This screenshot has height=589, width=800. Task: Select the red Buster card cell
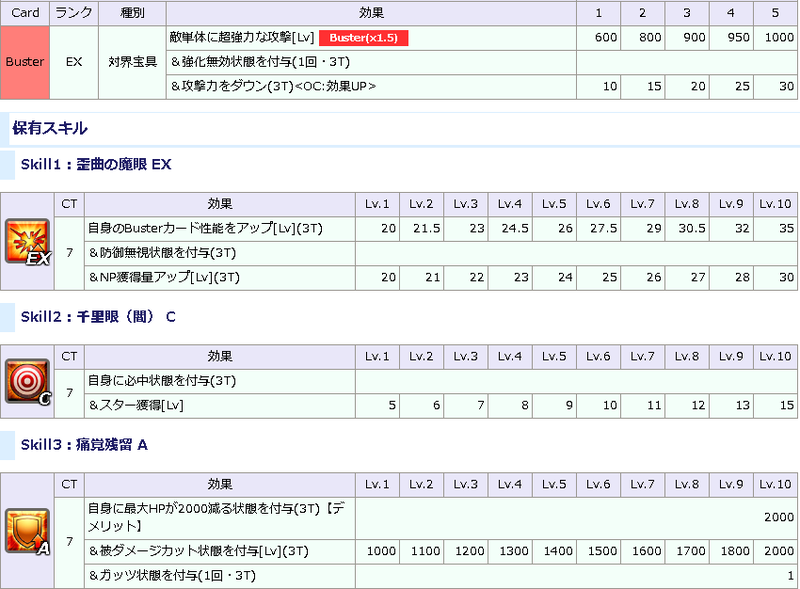[25, 62]
